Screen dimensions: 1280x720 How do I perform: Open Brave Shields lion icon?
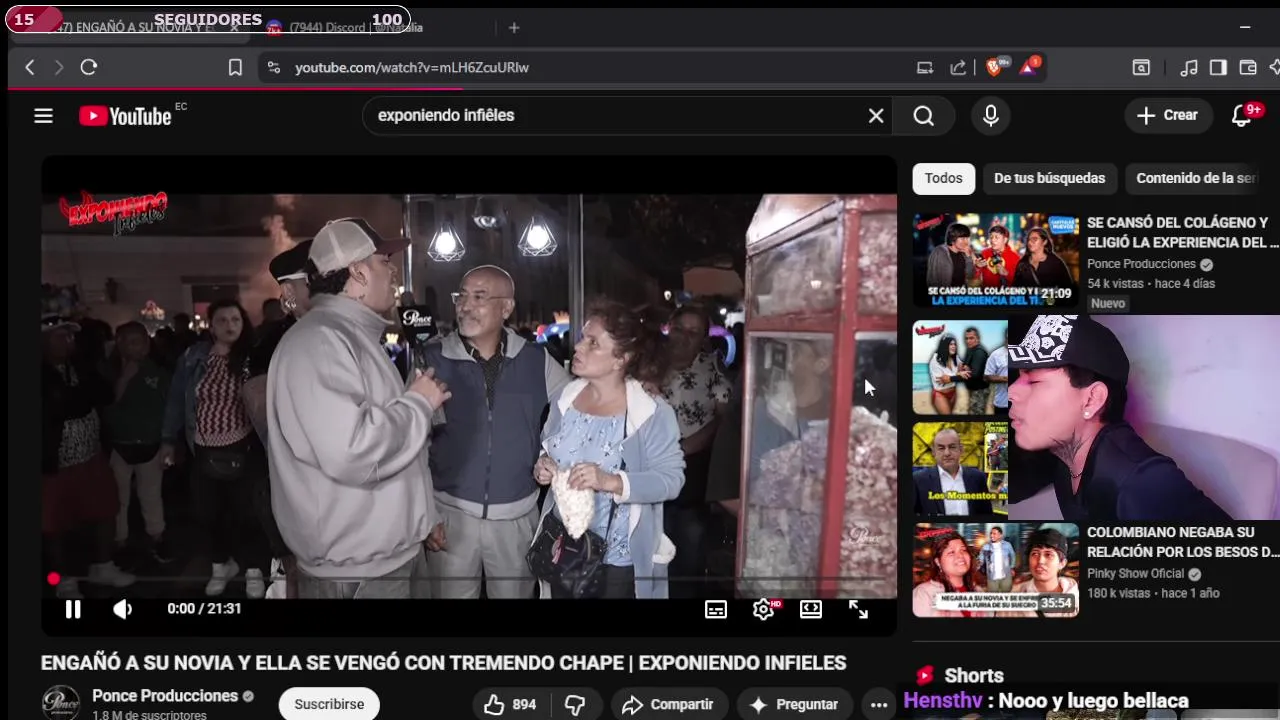tap(995, 67)
